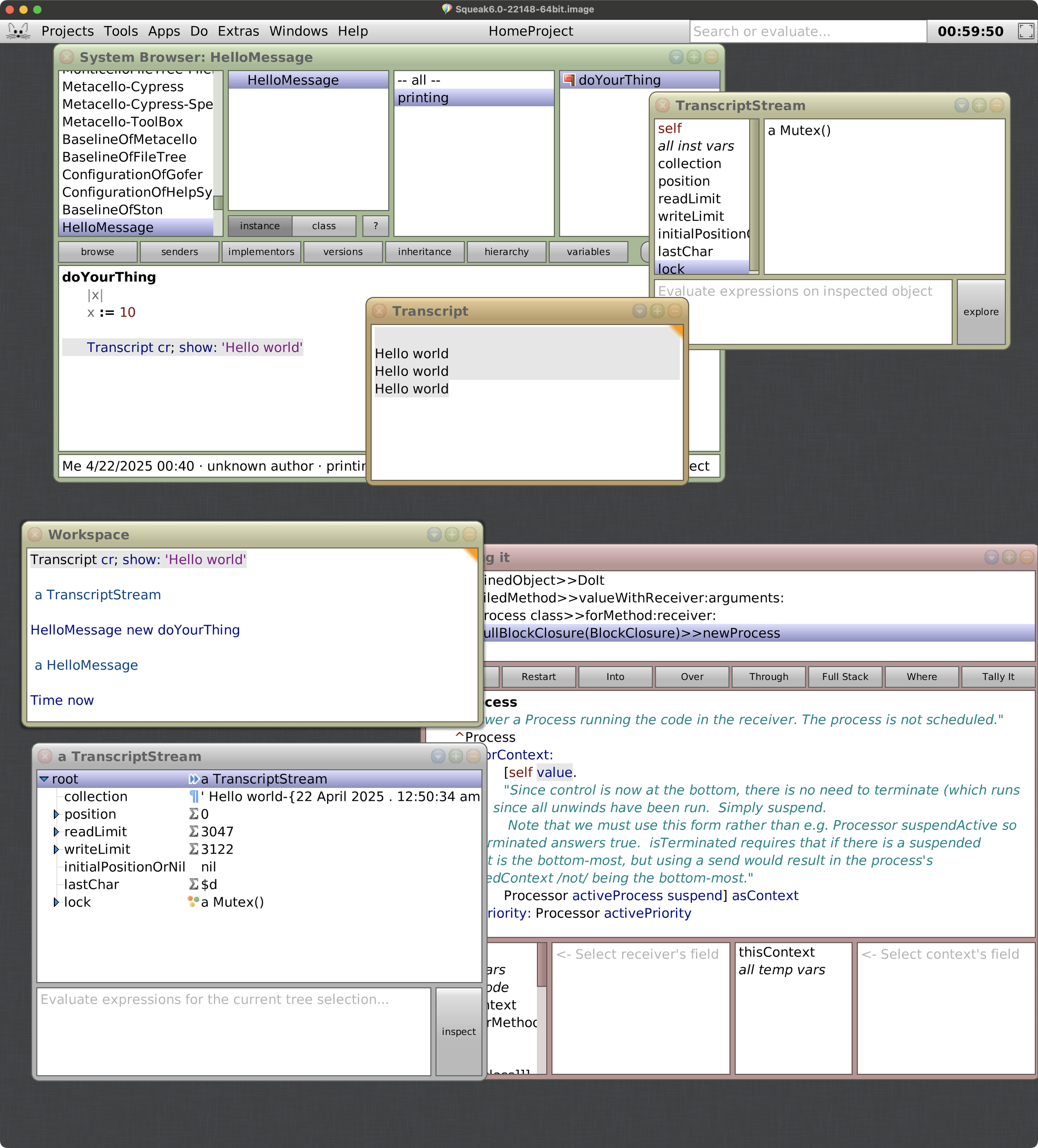Open the Projects menu
The width and height of the screenshot is (1038, 1148).
[67, 31]
